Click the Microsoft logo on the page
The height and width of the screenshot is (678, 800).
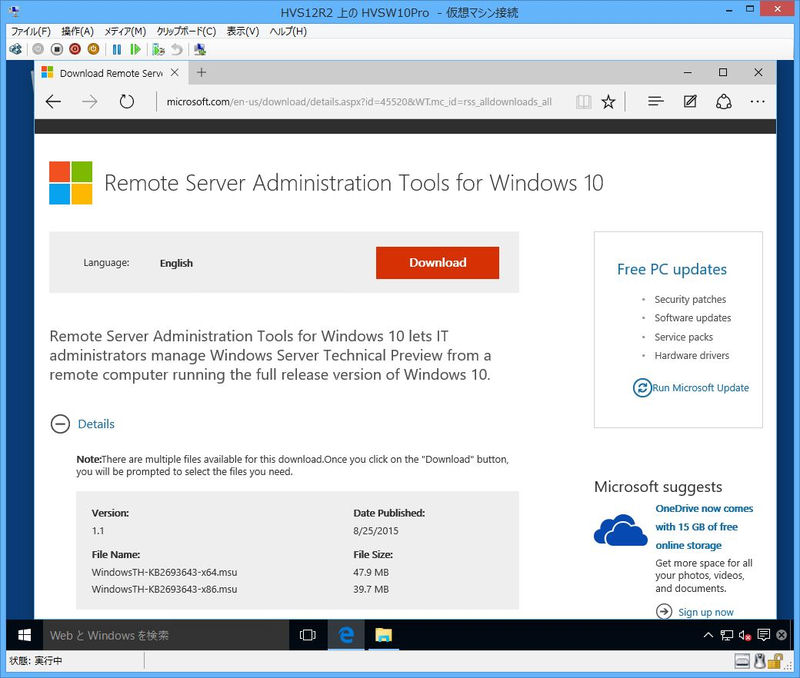[x=71, y=183]
